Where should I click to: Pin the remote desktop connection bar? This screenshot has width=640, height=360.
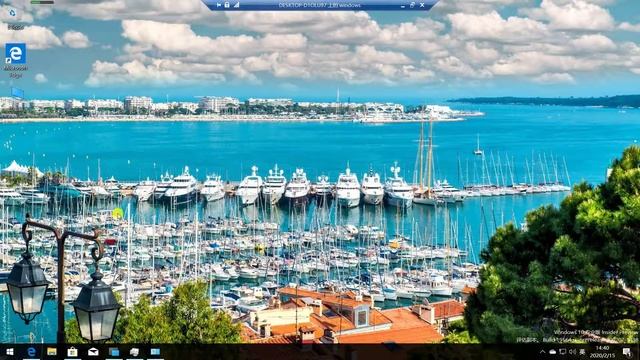tap(219, 5)
